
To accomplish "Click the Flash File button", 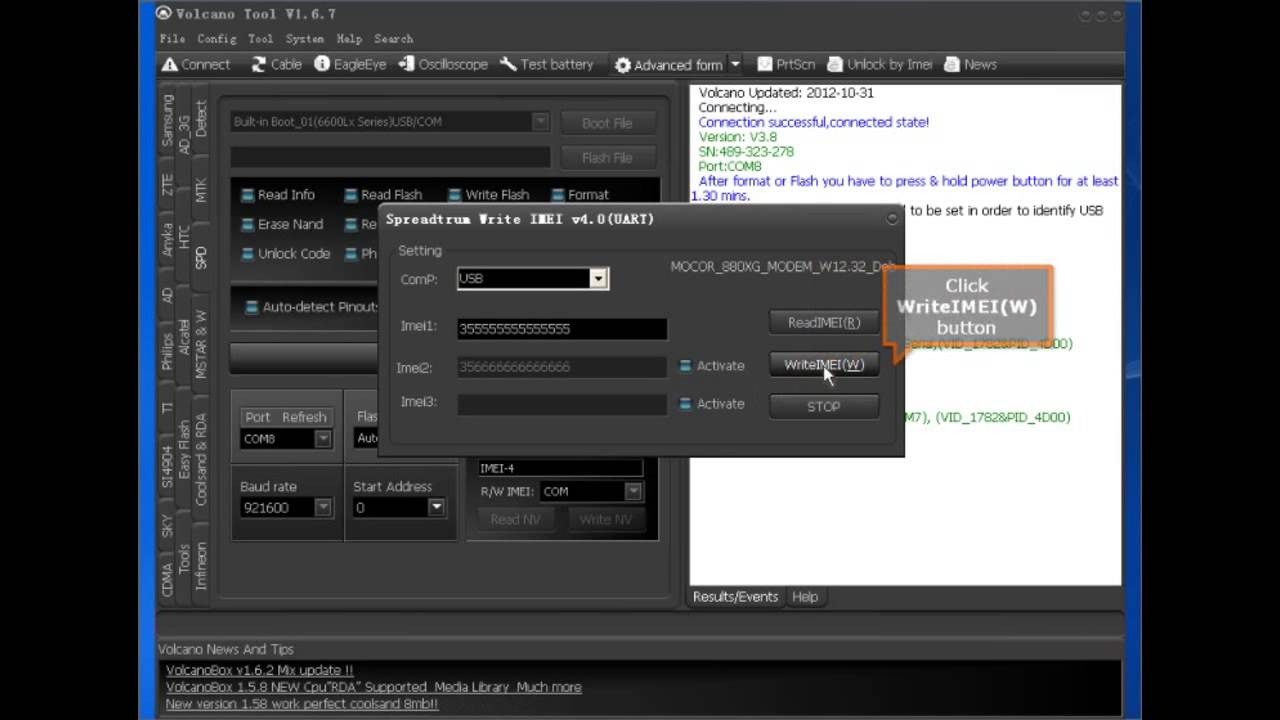I will [x=607, y=158].
